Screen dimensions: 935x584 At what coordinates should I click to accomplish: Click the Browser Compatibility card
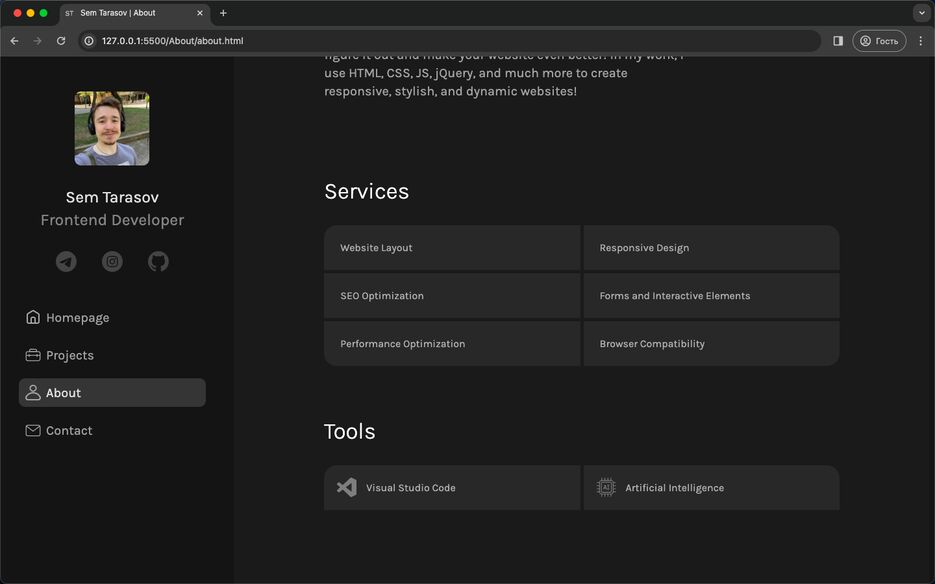pyautogui.click(x=711, y=344)
